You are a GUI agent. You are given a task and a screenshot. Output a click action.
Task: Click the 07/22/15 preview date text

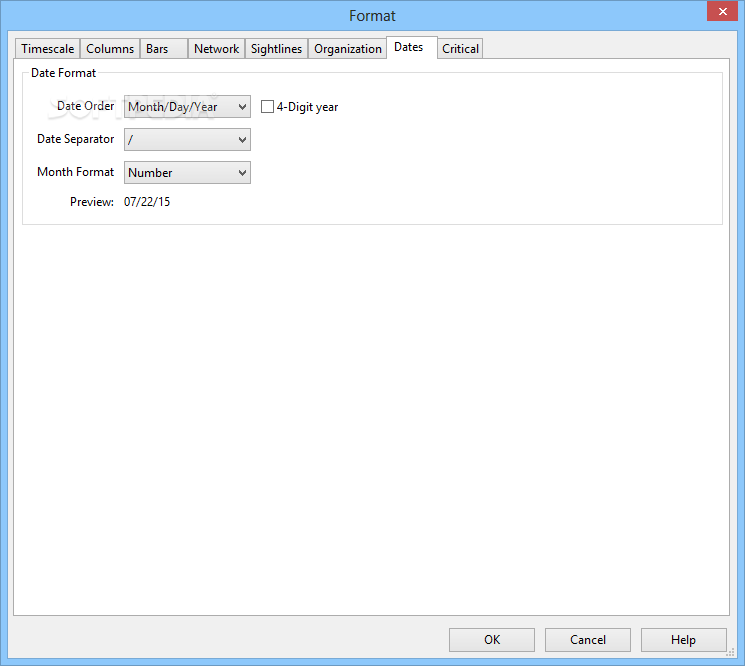point(147,202)
